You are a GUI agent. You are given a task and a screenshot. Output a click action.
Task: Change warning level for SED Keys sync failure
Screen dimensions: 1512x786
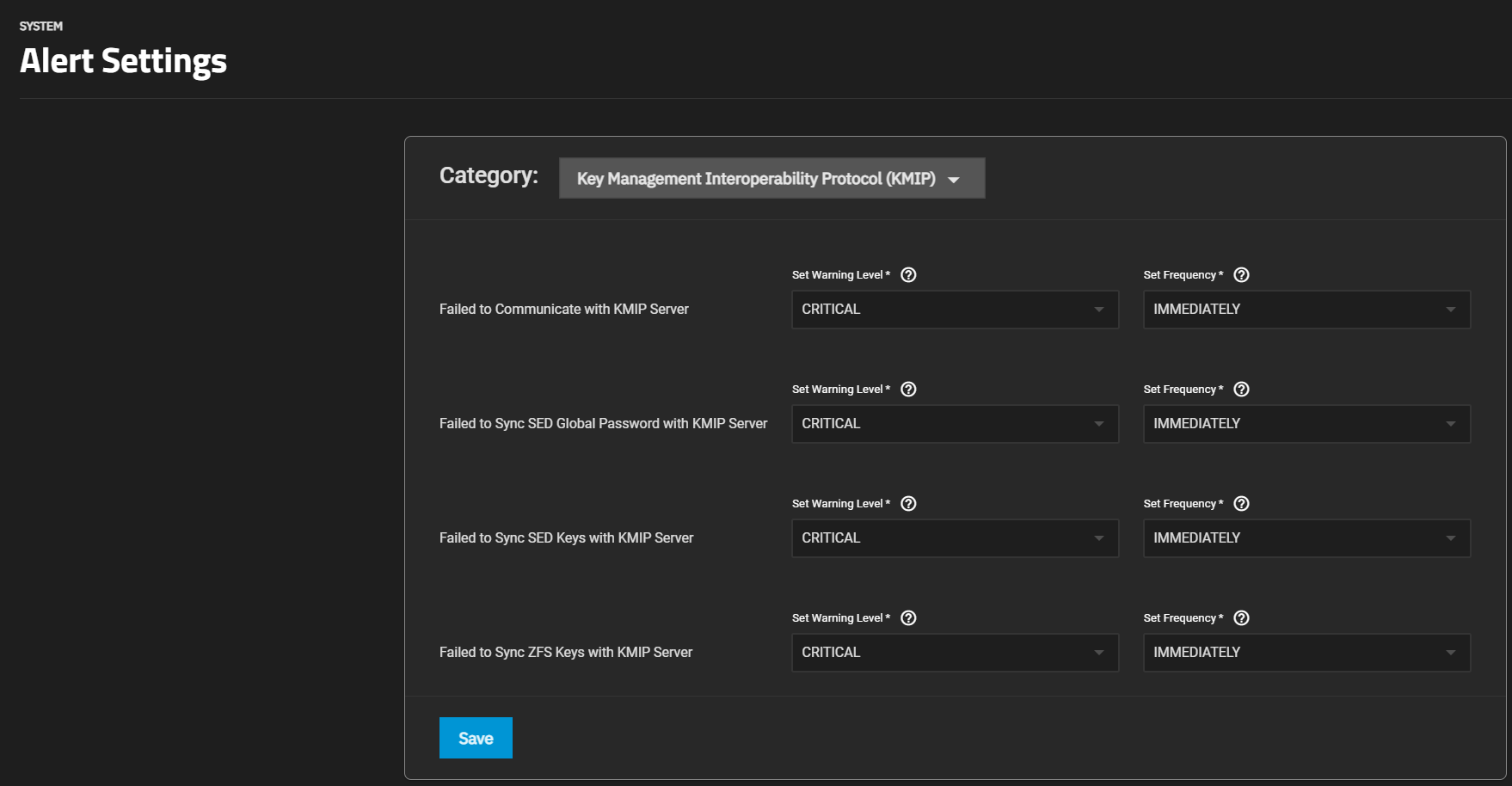tap(954, 538)
